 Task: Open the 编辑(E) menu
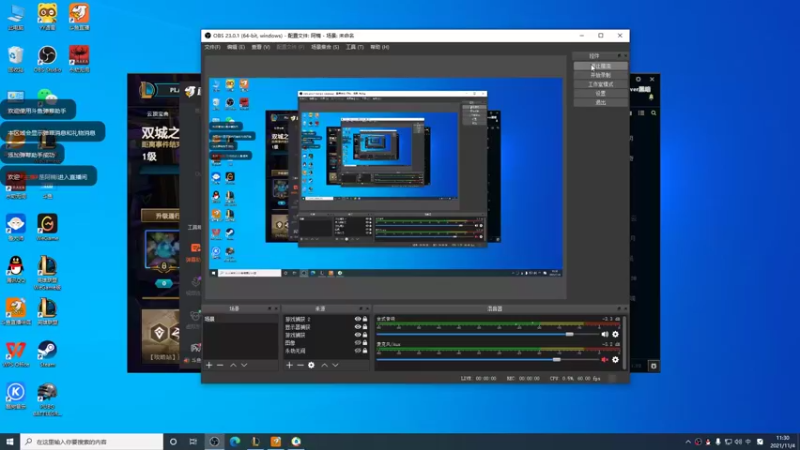pos(236,47)
